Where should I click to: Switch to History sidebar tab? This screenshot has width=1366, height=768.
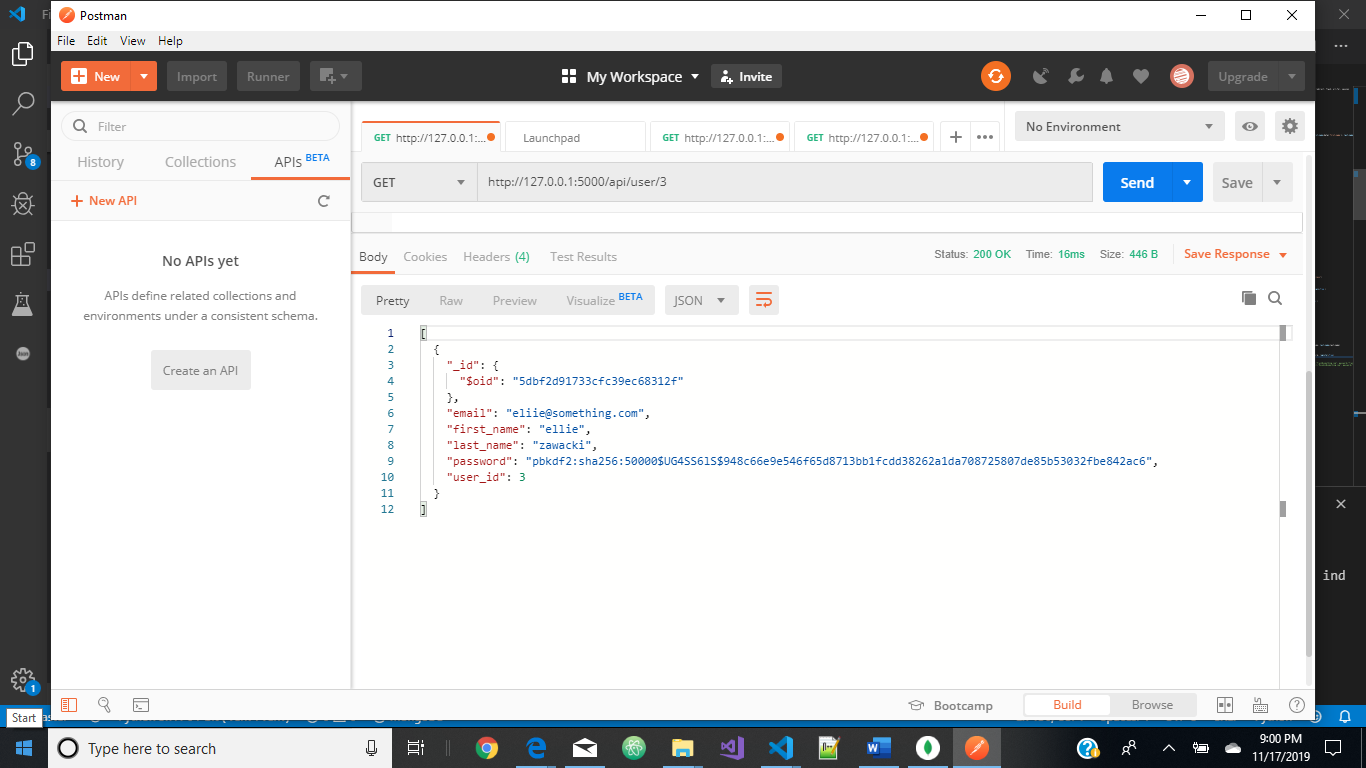pos(101,162)
